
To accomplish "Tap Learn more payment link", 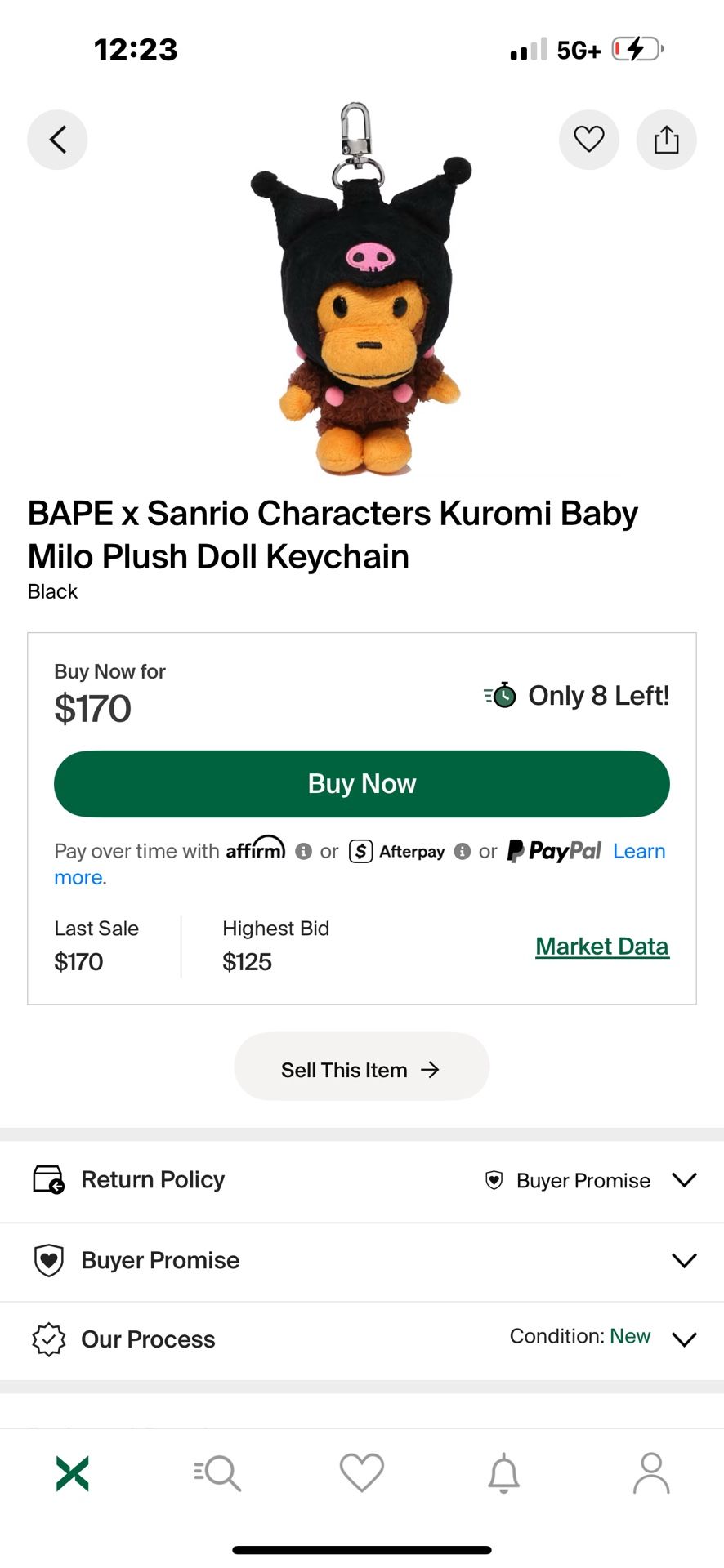I will point(639,851).
